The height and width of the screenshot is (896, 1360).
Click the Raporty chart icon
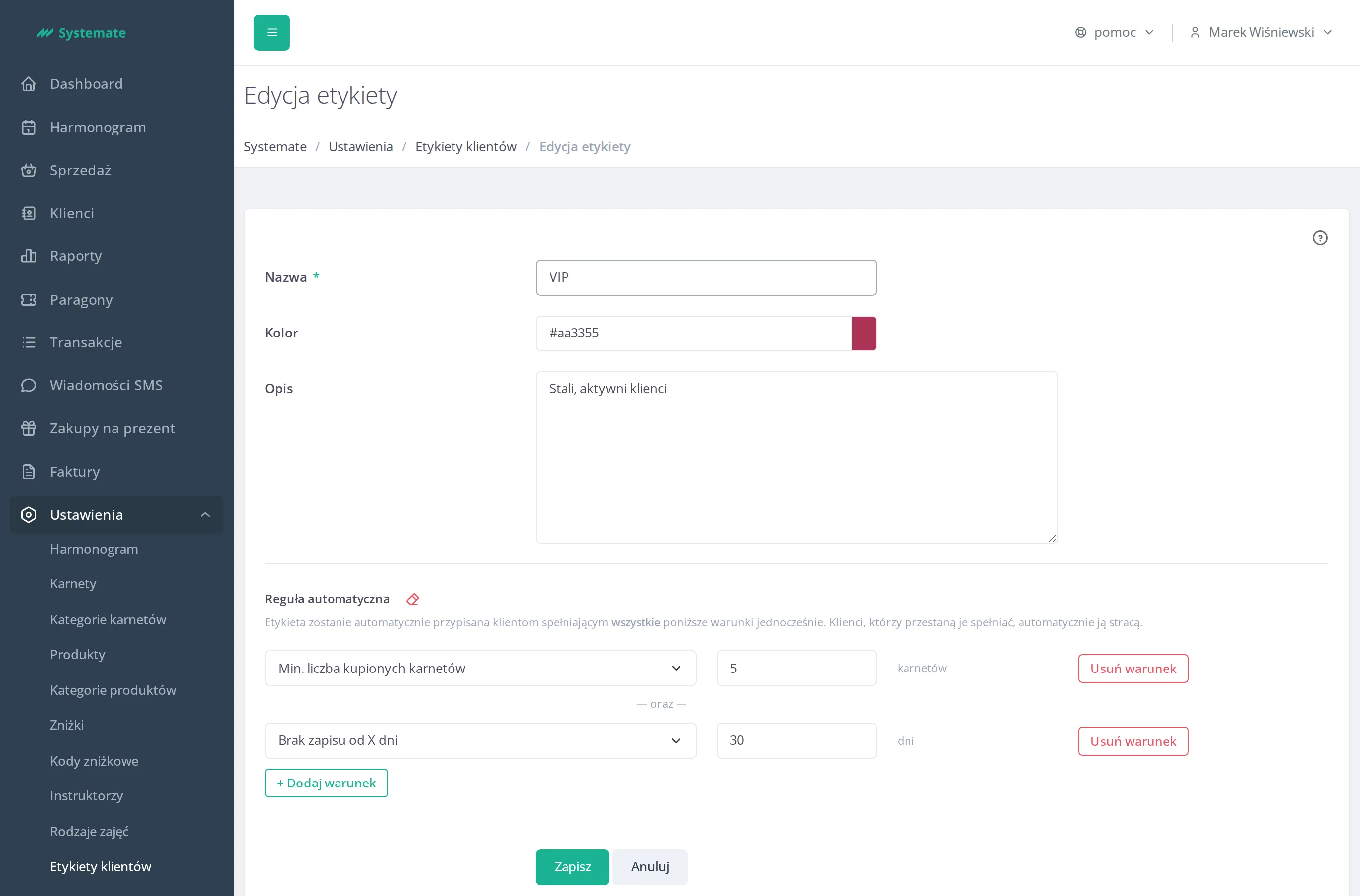pos(28,256)
